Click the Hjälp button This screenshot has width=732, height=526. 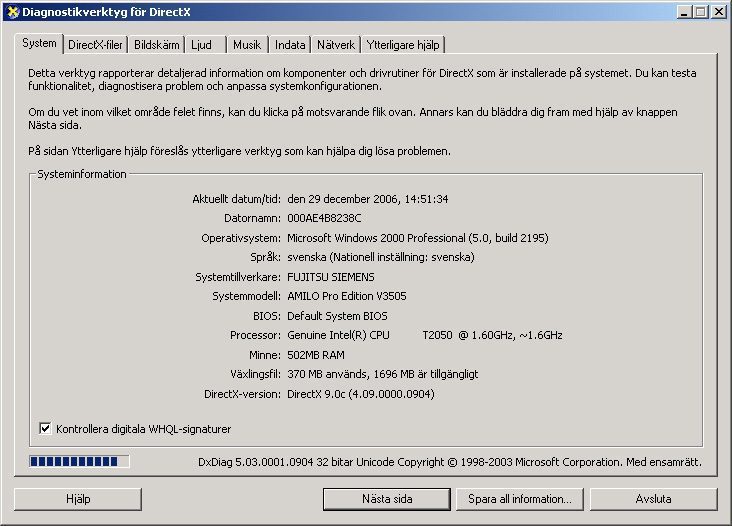[78, 499]
